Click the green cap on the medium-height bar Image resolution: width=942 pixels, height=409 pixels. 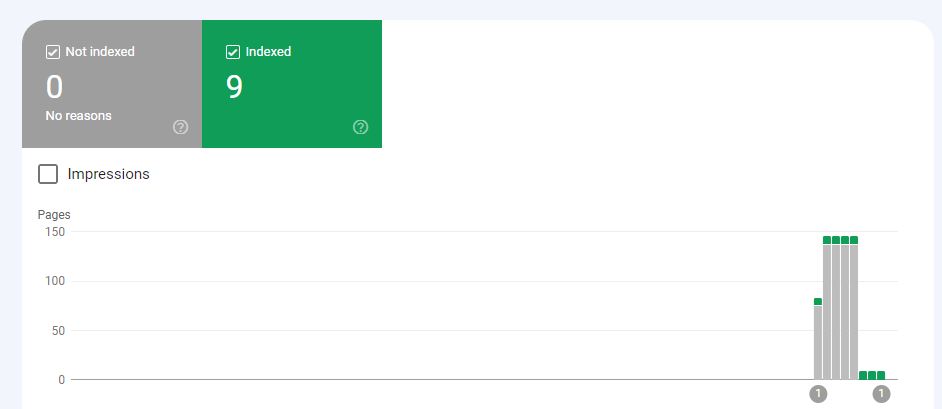point(818,301)
